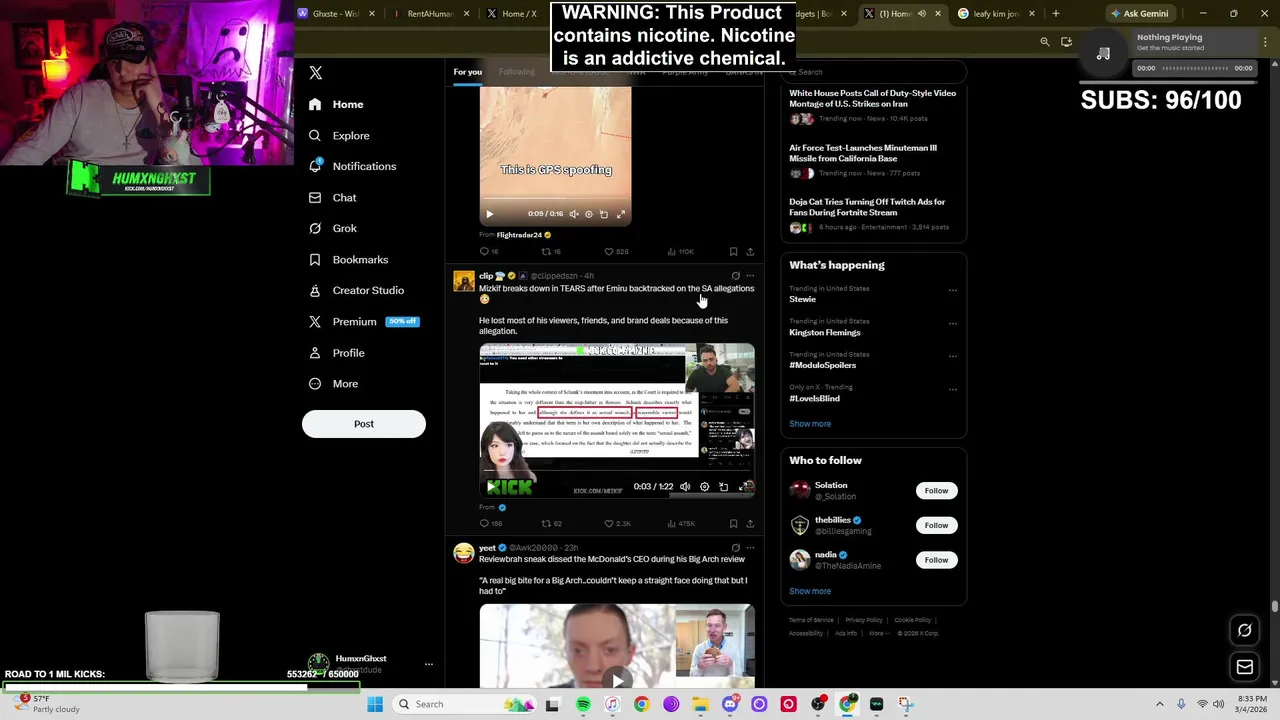Open account menu dots beside HumxnGhxst
This screenshot has width=1280, height=720.
pos(428,664)
